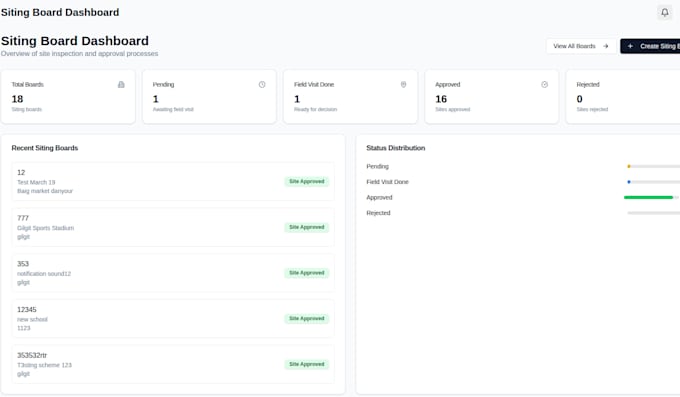Click Pending label in Status Distribution
Viewport: 680px width, 397px height.
[x=377, y=166]
